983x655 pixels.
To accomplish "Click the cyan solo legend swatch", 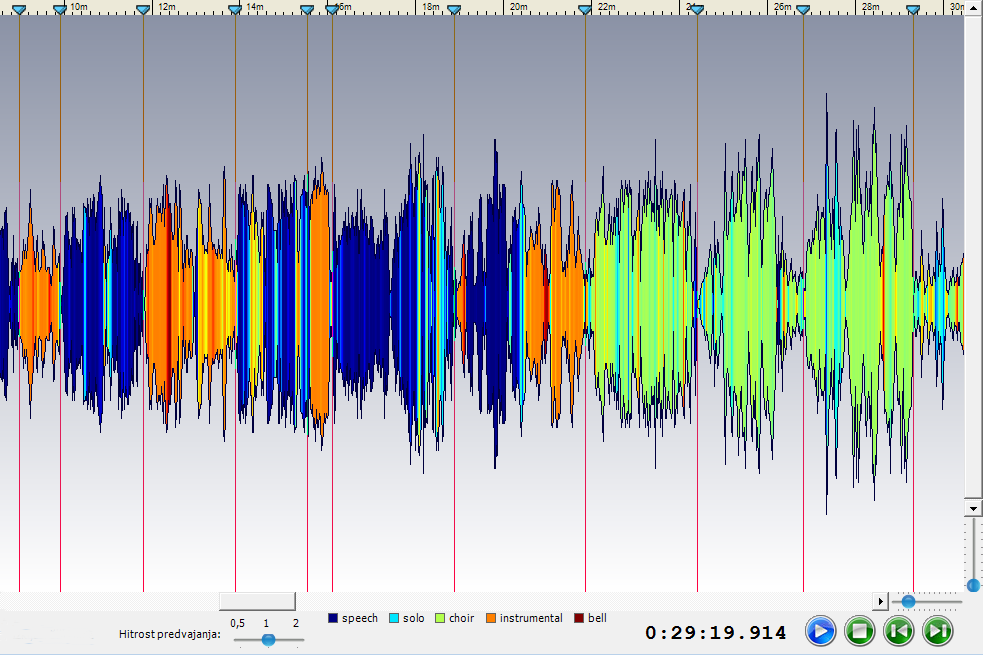I will click(x=394, y=618).
